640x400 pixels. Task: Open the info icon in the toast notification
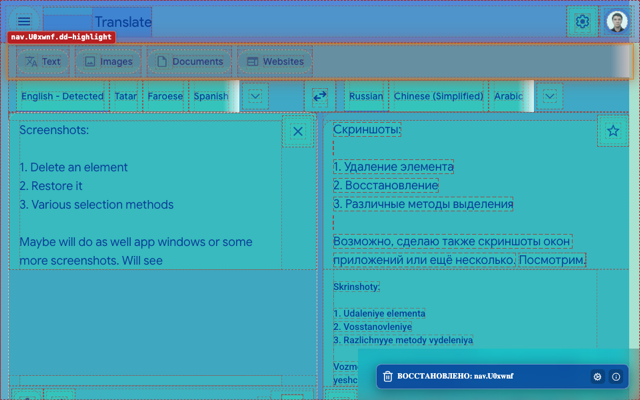616,376
